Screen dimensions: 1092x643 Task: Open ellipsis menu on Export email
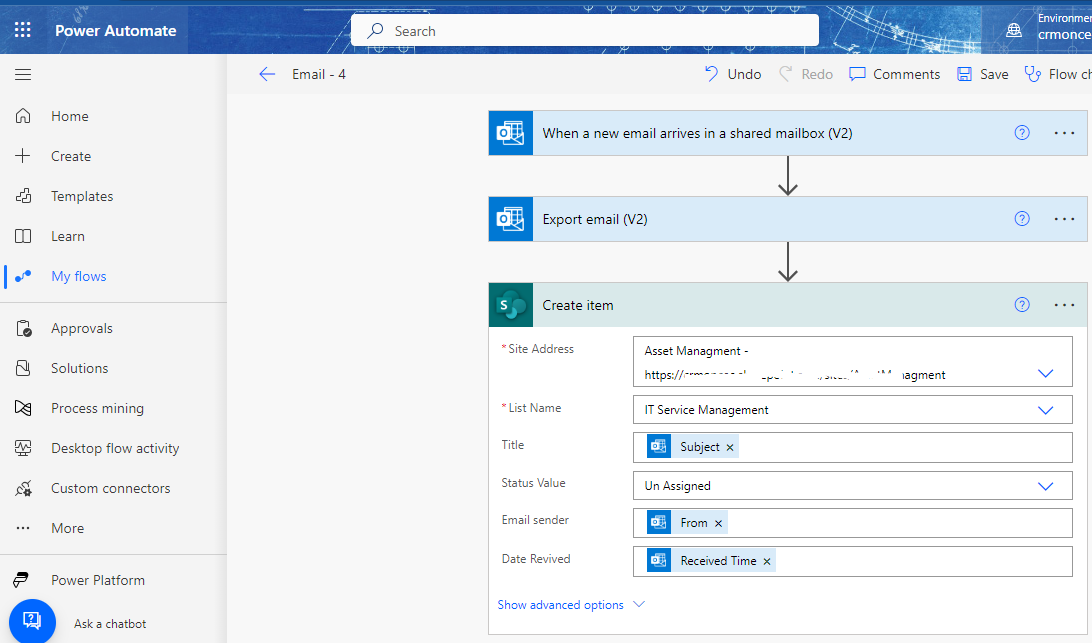1064,219
